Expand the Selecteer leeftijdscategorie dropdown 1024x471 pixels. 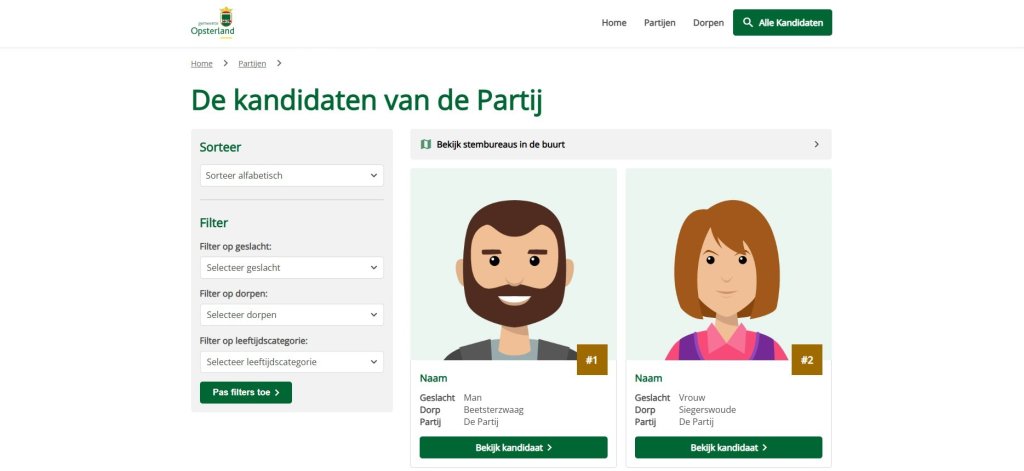pyautogui.click(x=291, y=362)
